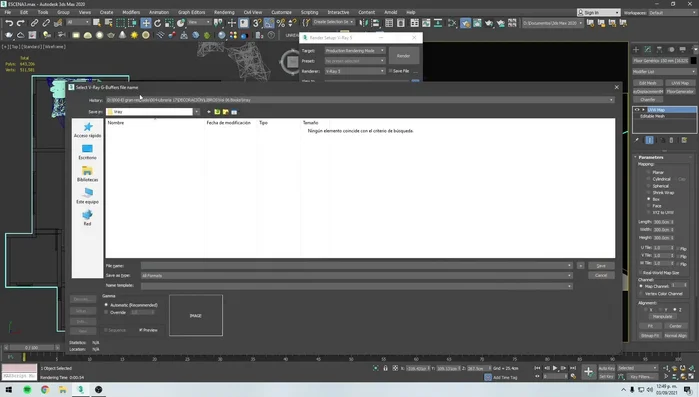Open the Scripting menu
The width and height of the screenshot is (699, 397).
[x=309, y=12]
